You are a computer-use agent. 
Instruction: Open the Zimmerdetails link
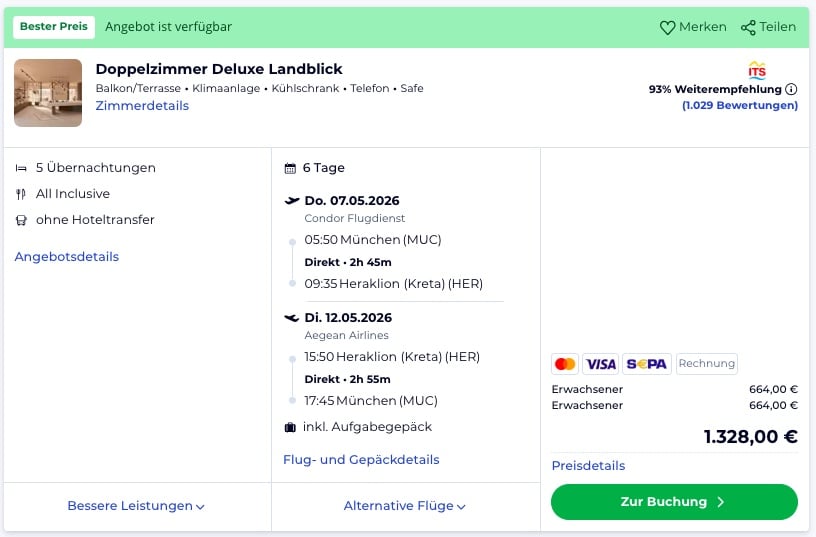tap(142, 106)
